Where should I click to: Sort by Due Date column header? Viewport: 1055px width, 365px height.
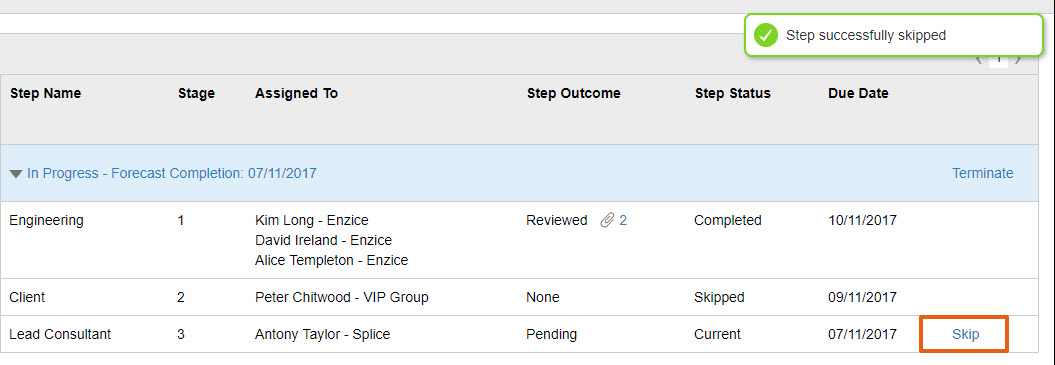[858, 94]
